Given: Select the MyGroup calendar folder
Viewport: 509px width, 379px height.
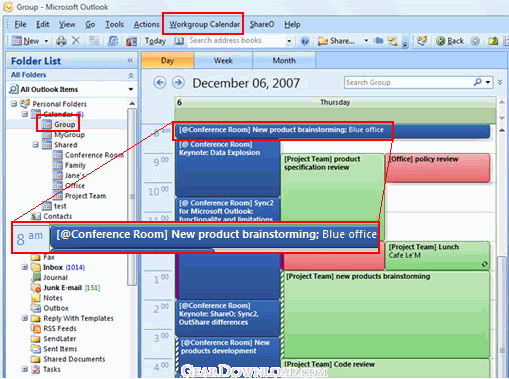Looking at the screenshot, I should 63,135.
